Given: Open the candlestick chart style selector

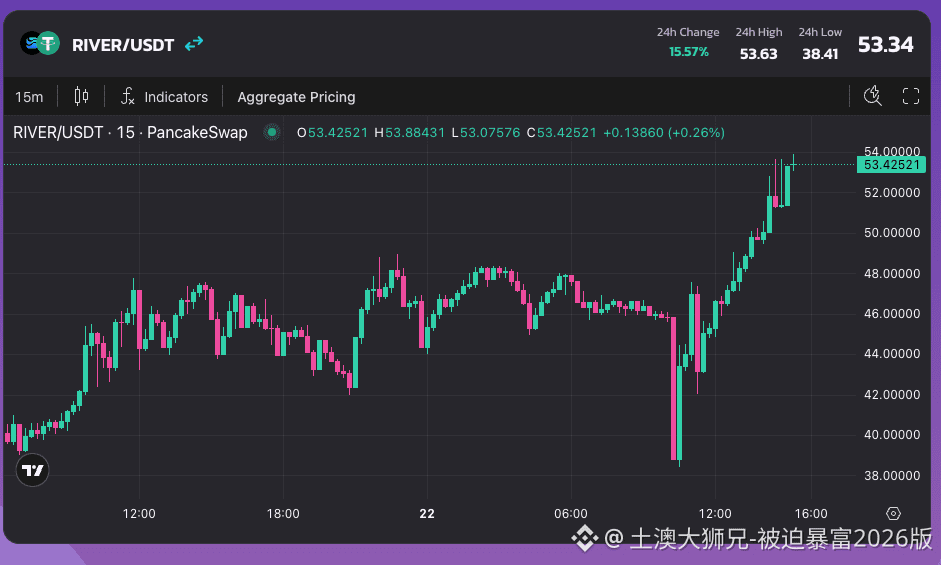Looking at the screenshot, I should (81, 96).
